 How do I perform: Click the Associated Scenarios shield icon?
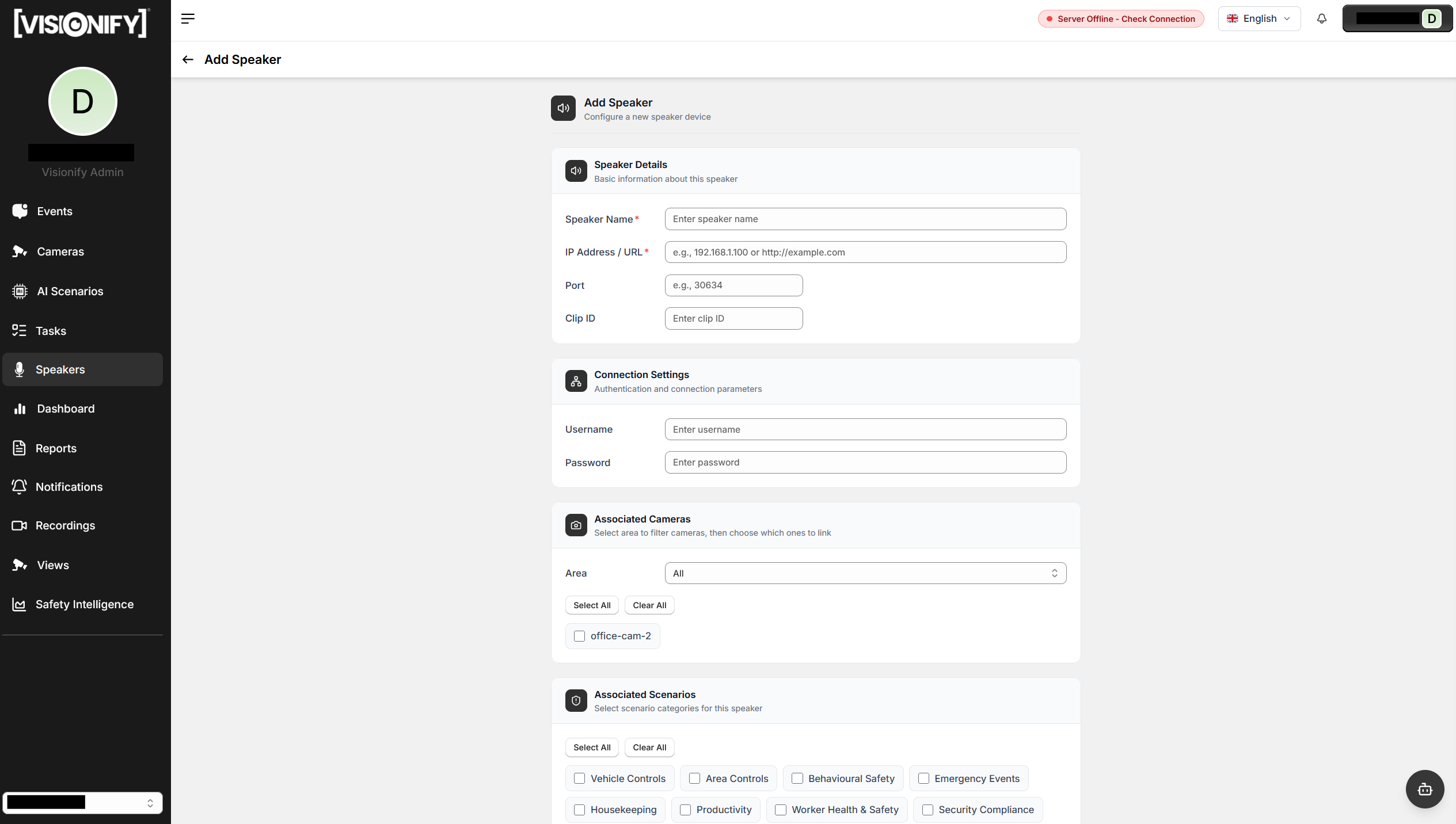(x=576, y=700)
